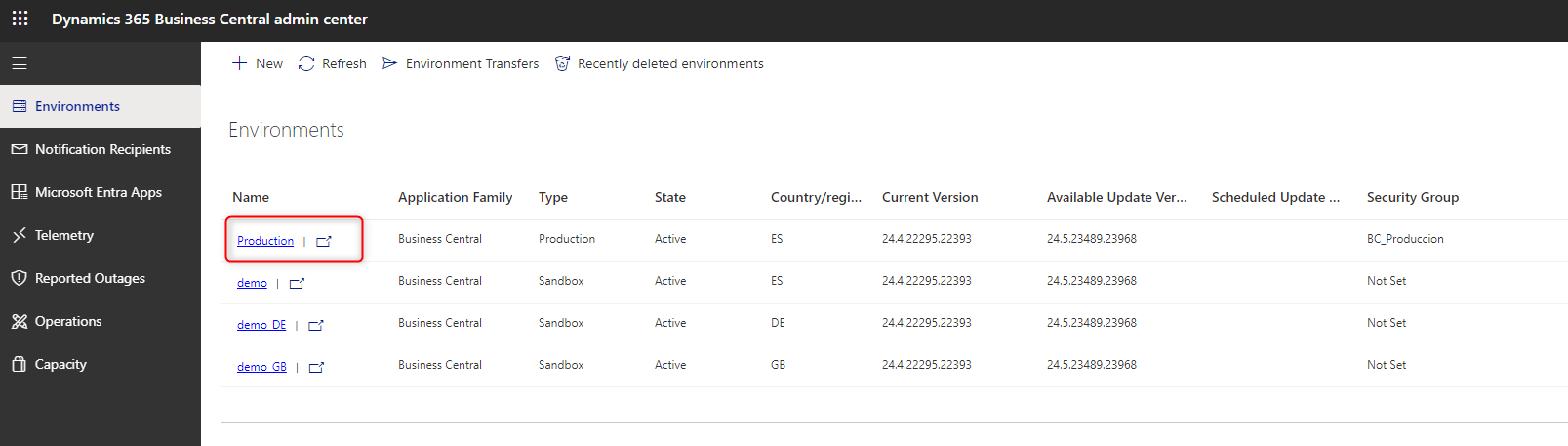Click the Current Version column header

tap(930, 197)
